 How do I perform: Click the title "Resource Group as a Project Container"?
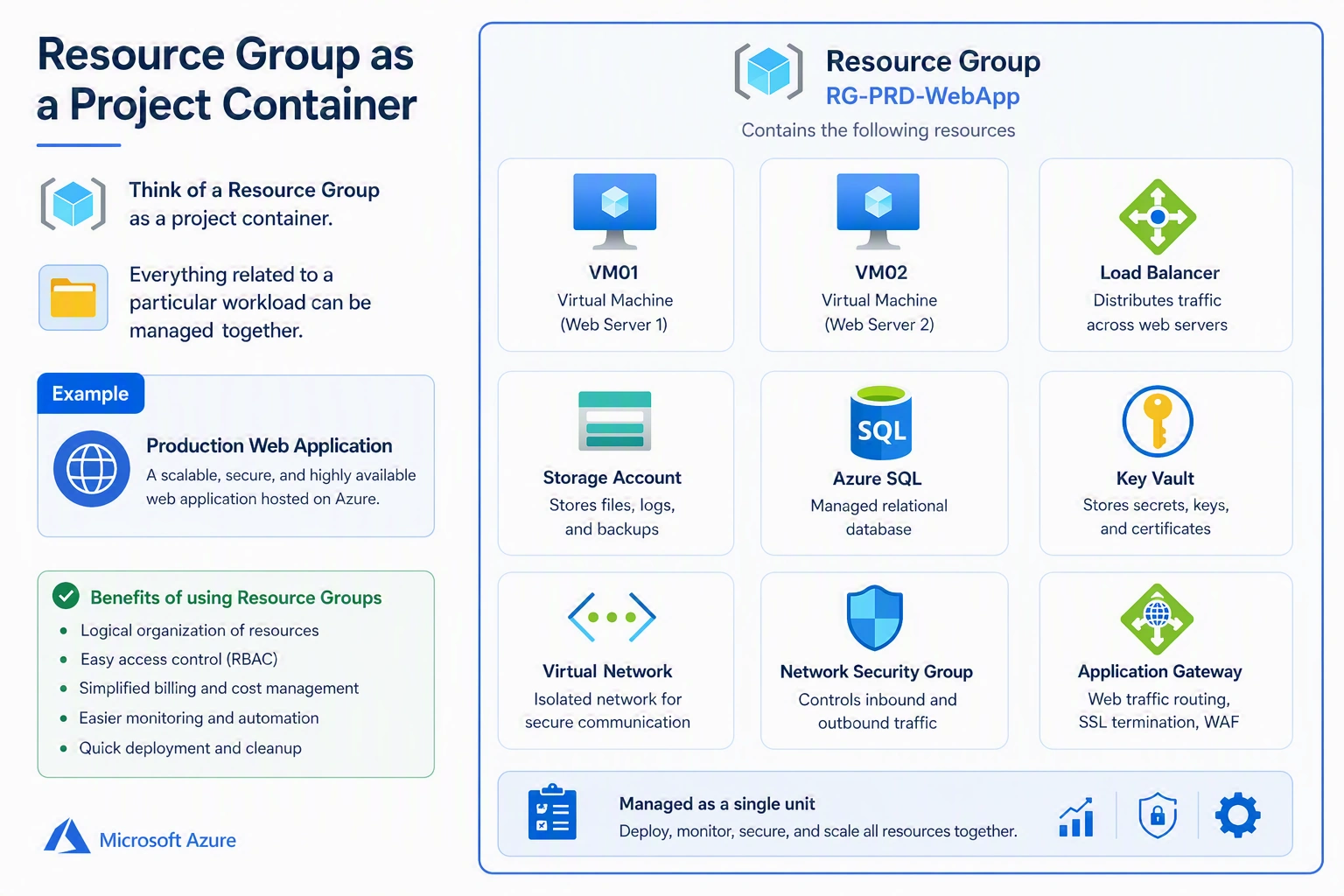(x=227, y=80)
